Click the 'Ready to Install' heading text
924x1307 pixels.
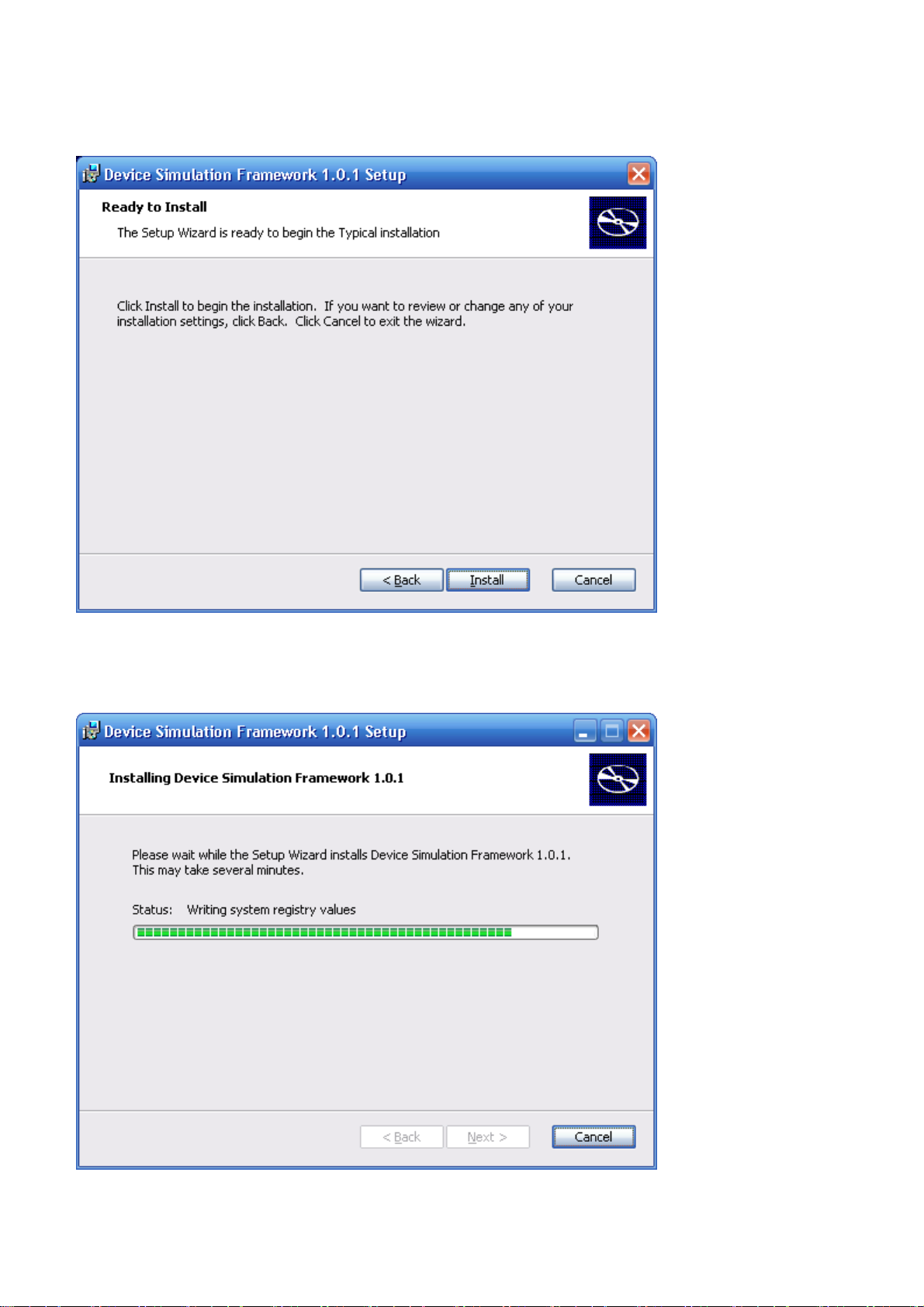click(154, 207)
